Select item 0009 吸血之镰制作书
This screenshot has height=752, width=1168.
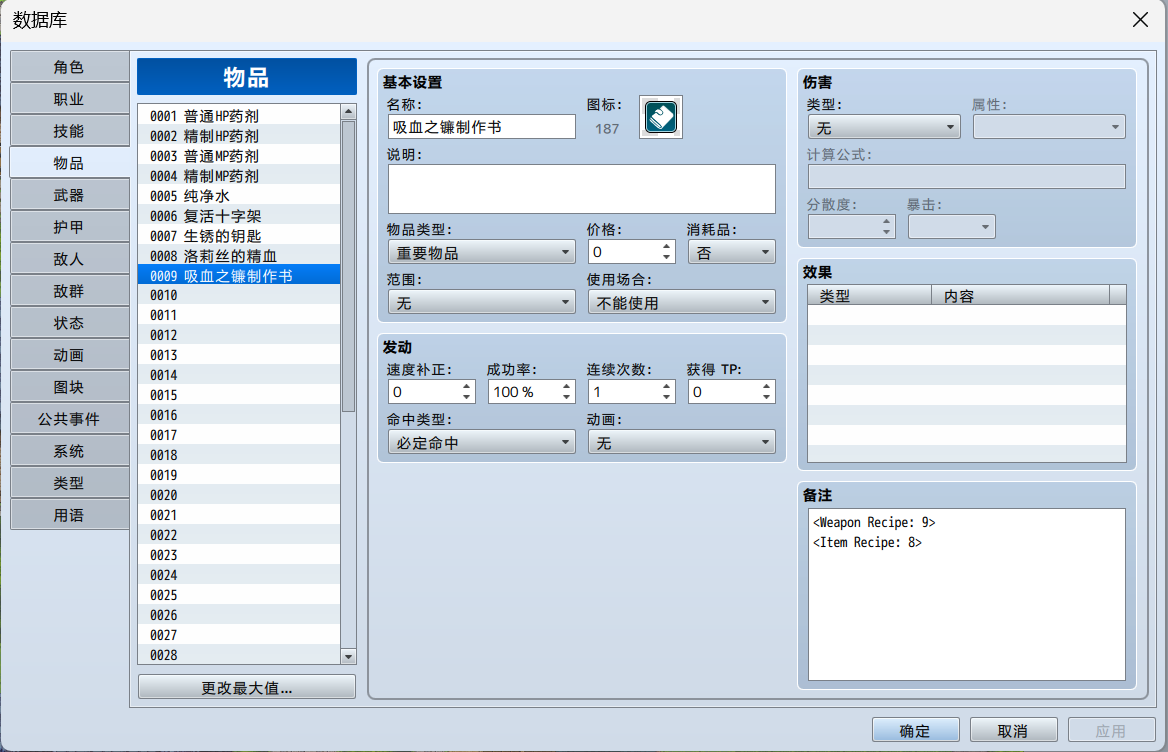[239, 275]
